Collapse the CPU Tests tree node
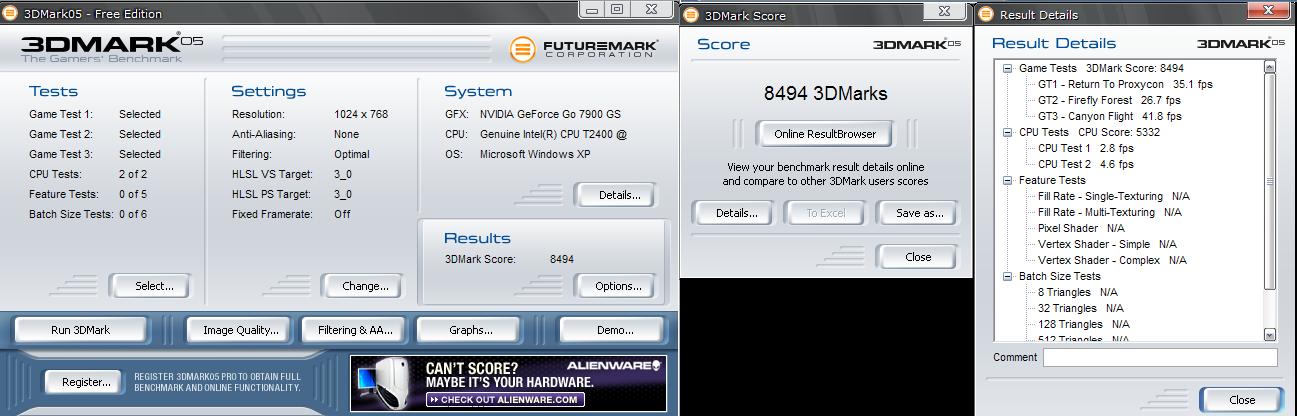This screenshot has height=416, width=1297. (1008, 132)
